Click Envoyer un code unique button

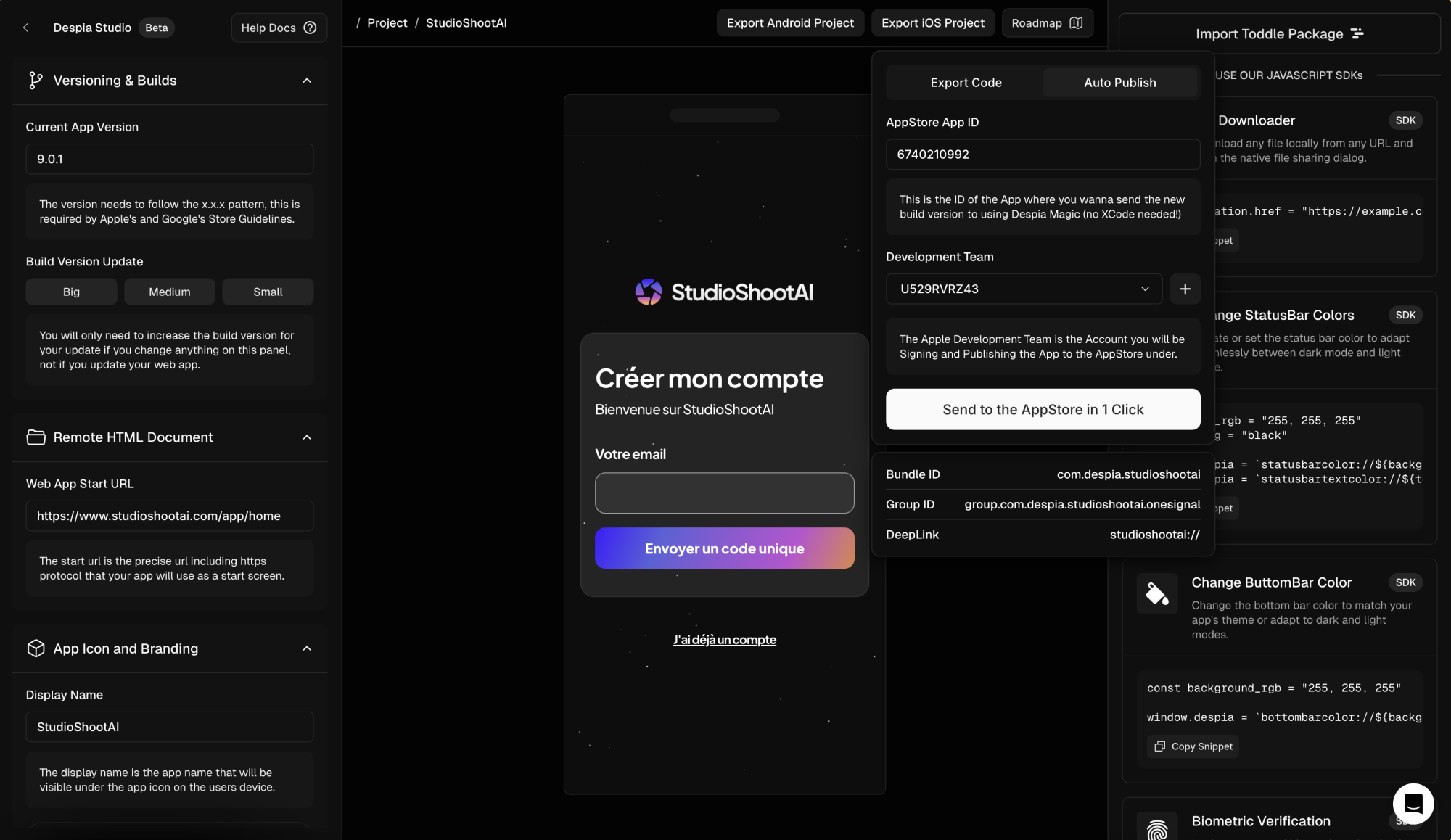[x=724, y=548]
